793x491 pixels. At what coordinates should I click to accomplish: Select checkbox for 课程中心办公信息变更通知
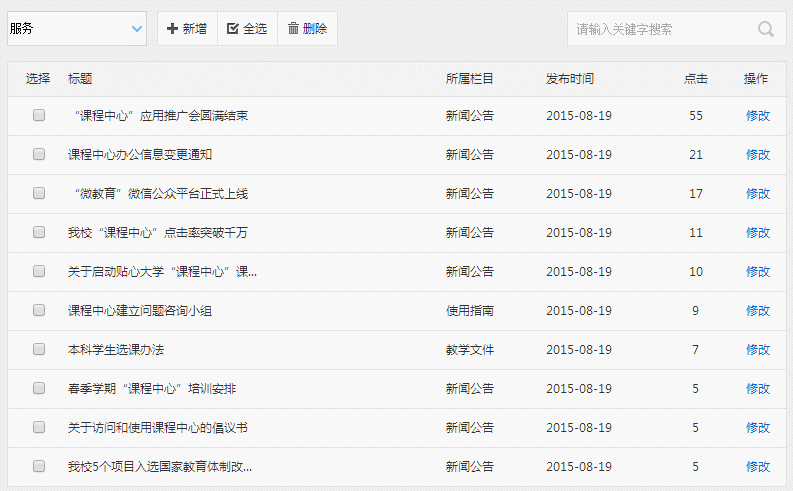pyautogui.click(x=39, y=155)
